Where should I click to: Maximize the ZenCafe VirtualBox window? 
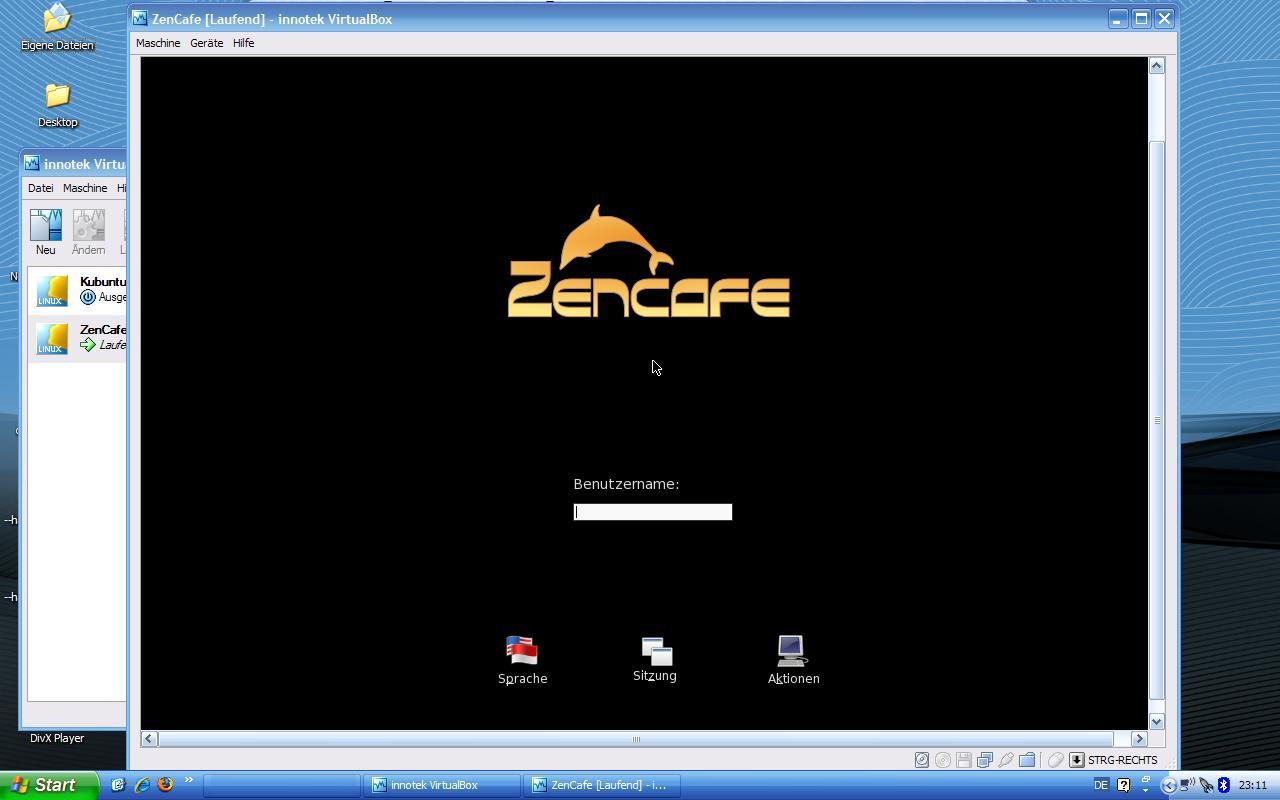1141,19
